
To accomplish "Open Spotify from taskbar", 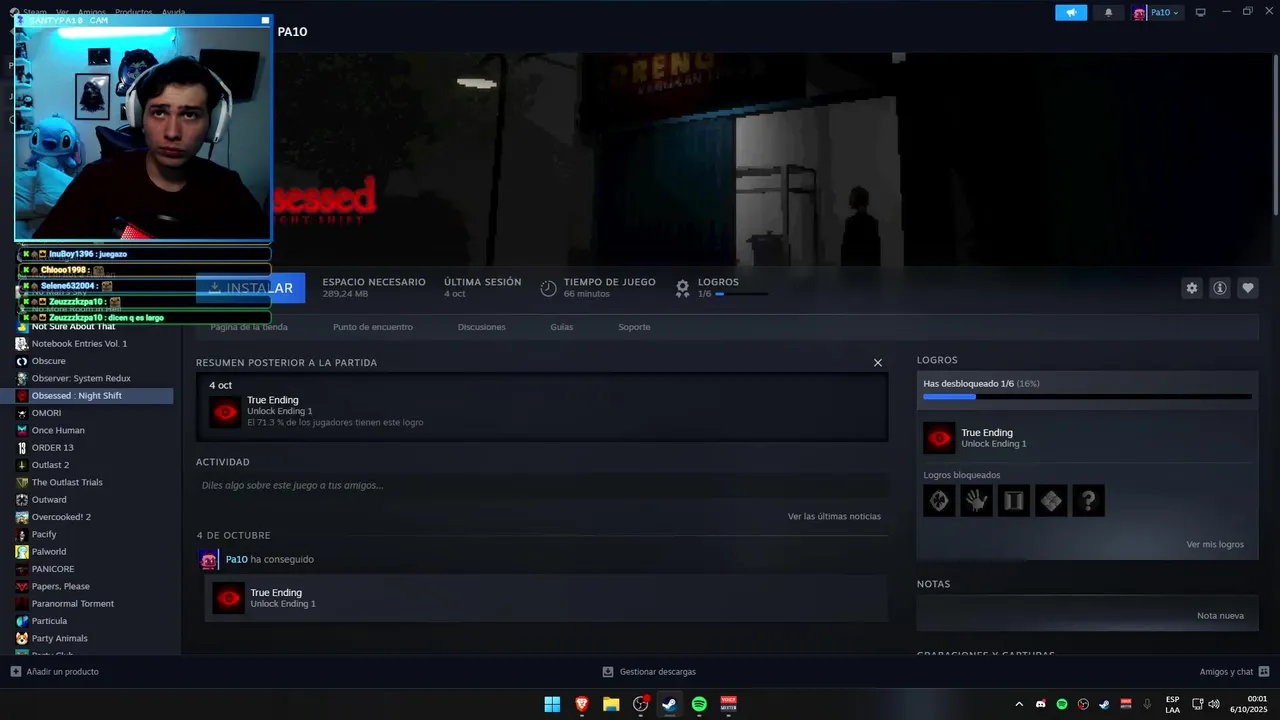I will click(699, 704).
